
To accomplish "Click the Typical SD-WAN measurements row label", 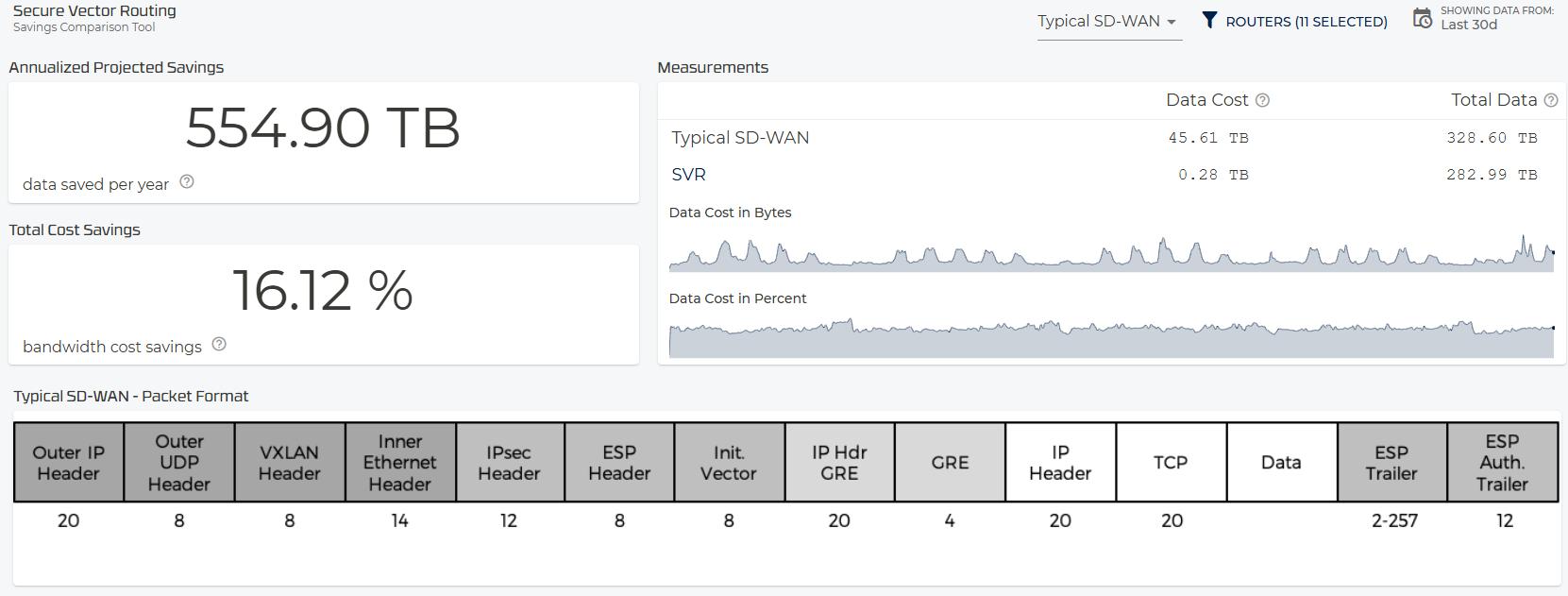I will coord(740,138).
